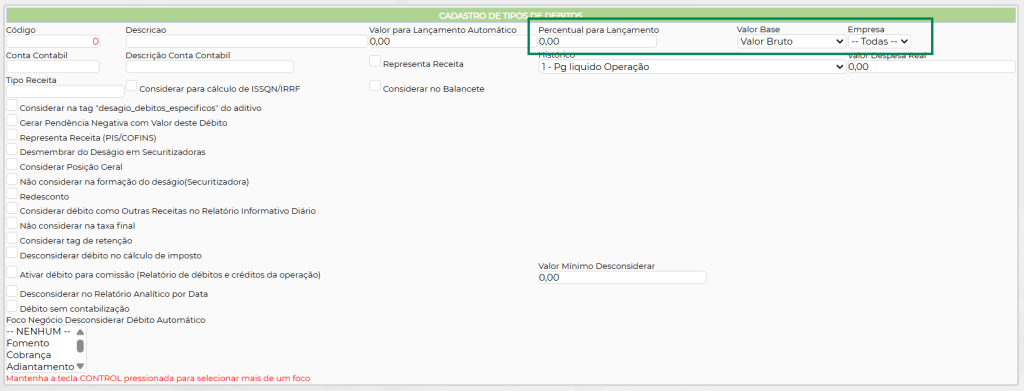Enable Considerar no Balancete checkbox
The width and height of the screenshot is (1024, 391).
tap(375, 86)
